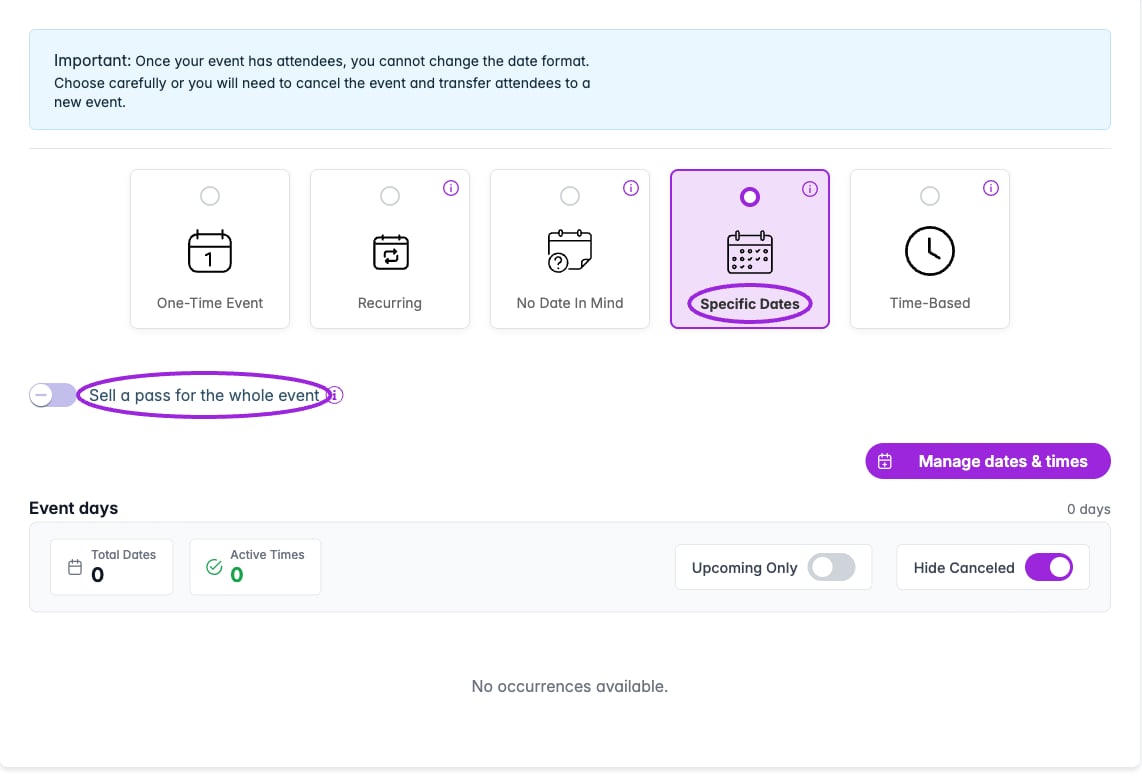Turn off the Hide Canceled switch

[1049, 567]
